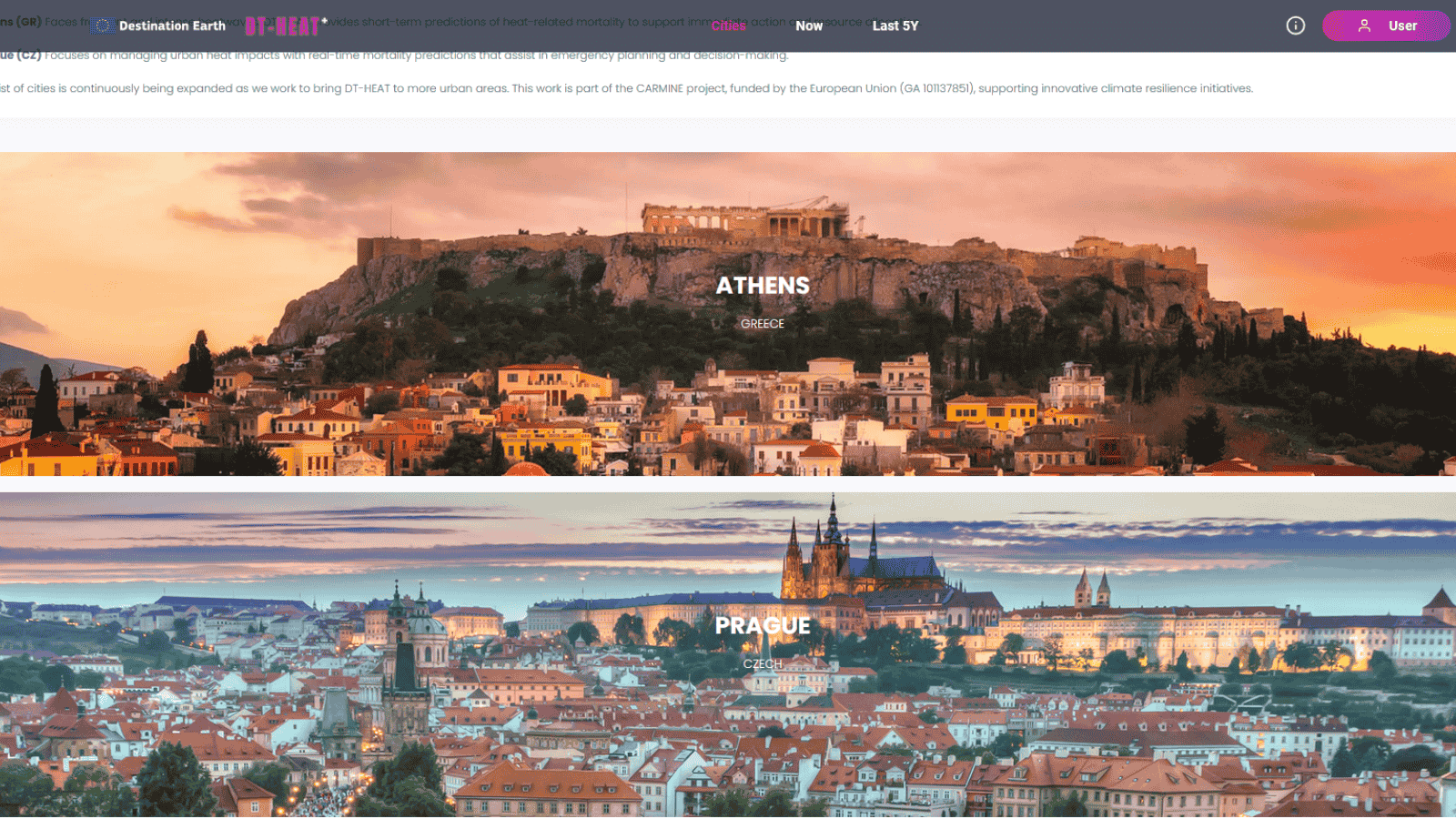The image size is (1456, 819).
Task: Open the Destination Earth home link
Action: (x=172, y=25)
